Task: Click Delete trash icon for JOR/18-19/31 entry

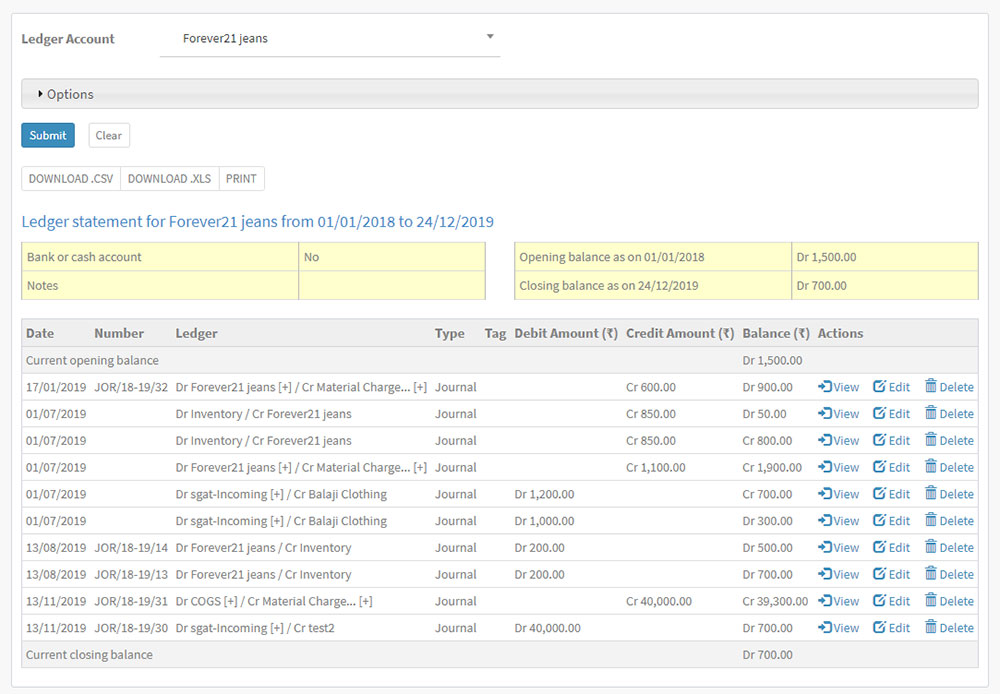Action: point(930,600)
